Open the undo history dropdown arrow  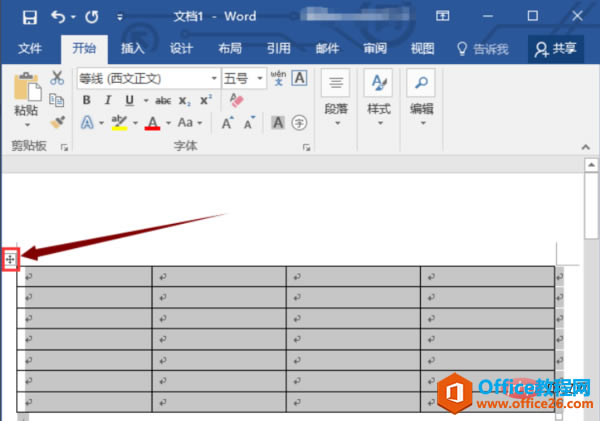pyautogui.click(x=73, y=17)
